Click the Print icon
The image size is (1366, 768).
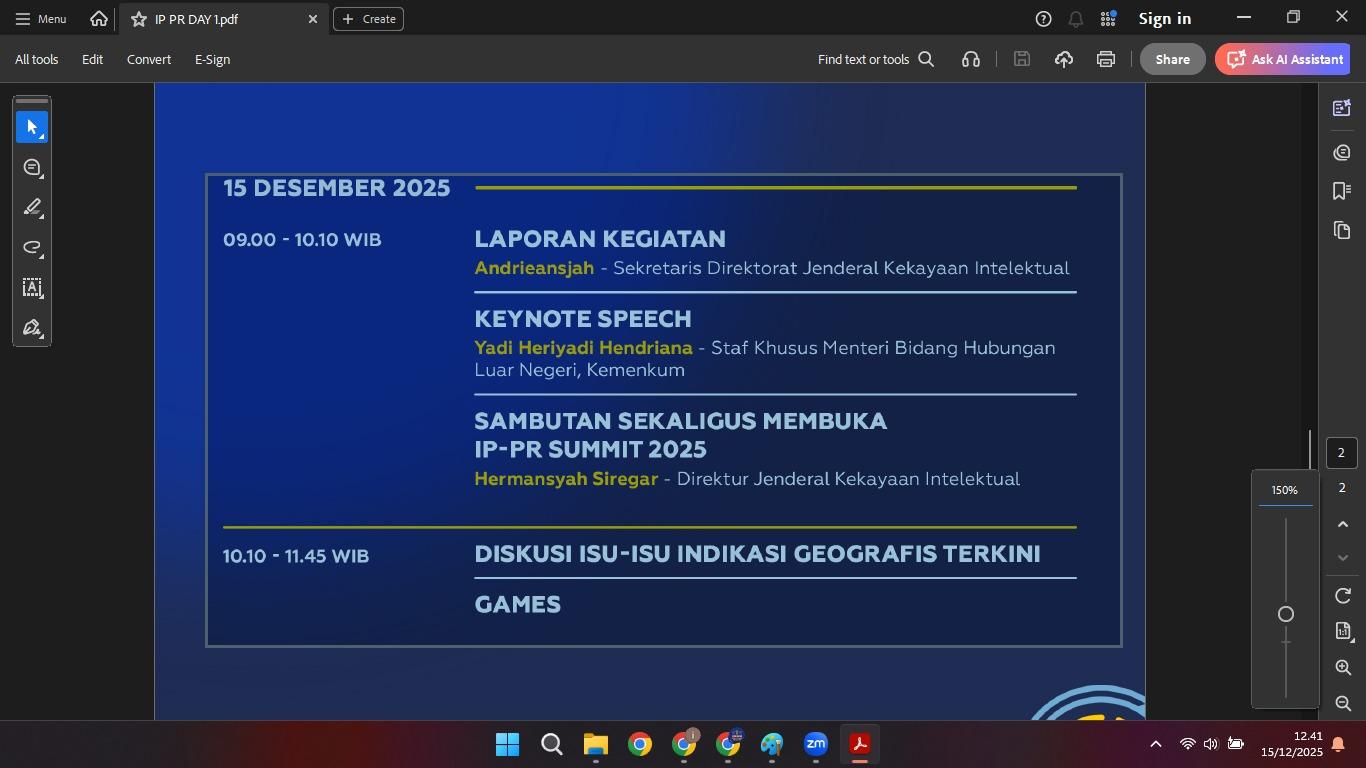click(x=1105, y=60)
